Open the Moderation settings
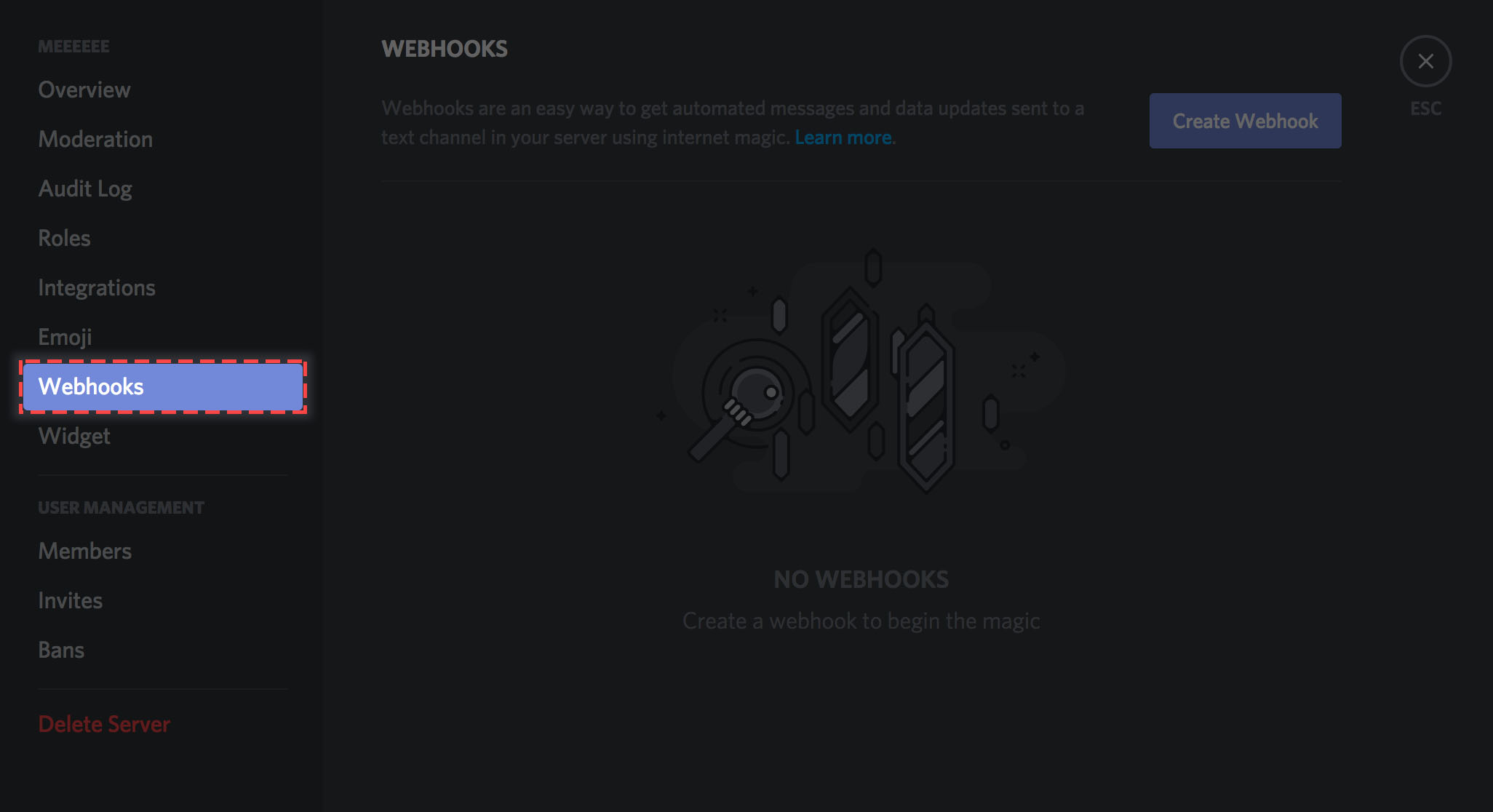The height and width of the screenshot is (812, 1493). 95,139
